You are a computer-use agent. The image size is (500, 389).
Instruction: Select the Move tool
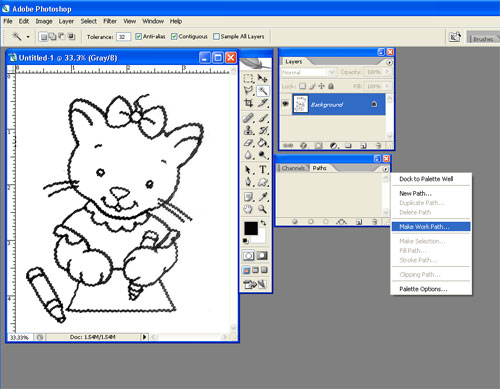tap(263, 78)
